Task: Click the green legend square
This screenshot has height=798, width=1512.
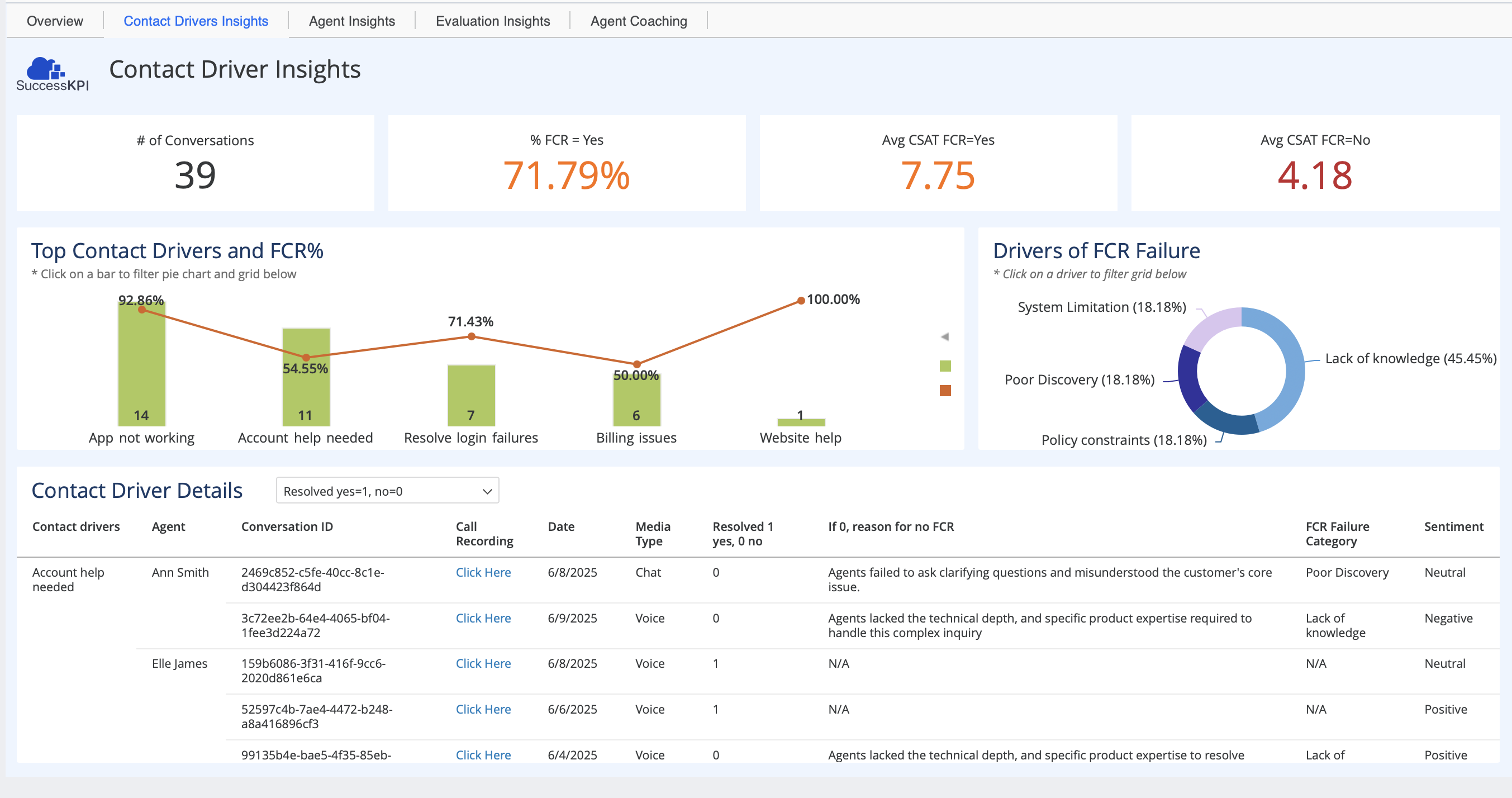Action: coord(944,366)
